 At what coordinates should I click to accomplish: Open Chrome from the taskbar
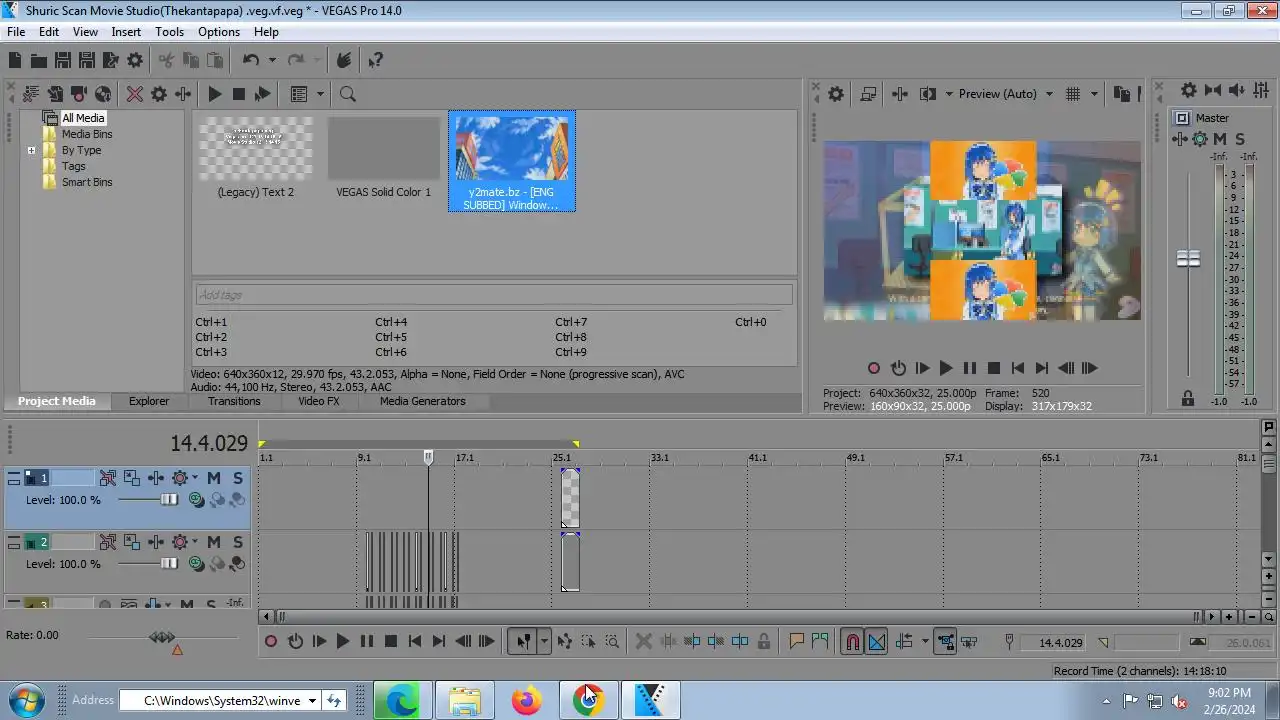588,700
